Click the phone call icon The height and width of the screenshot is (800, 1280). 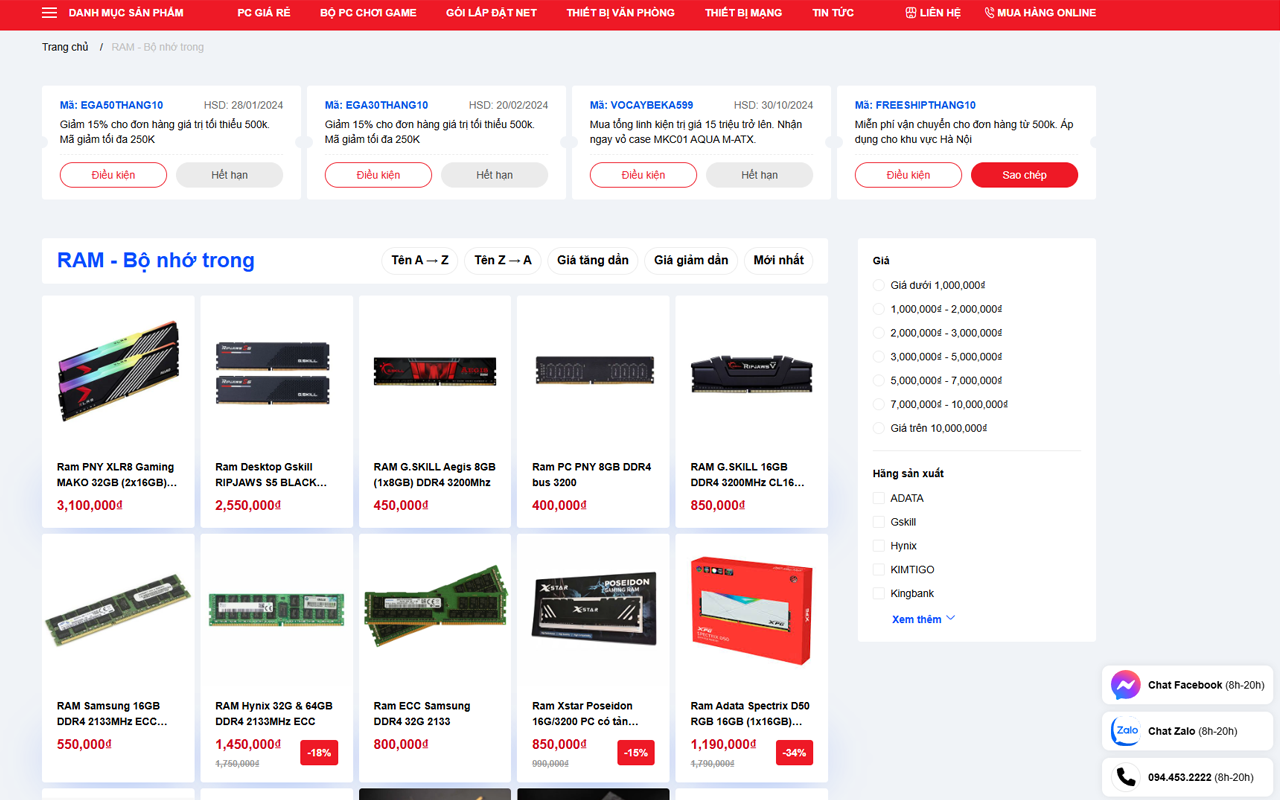[1125, 777]
